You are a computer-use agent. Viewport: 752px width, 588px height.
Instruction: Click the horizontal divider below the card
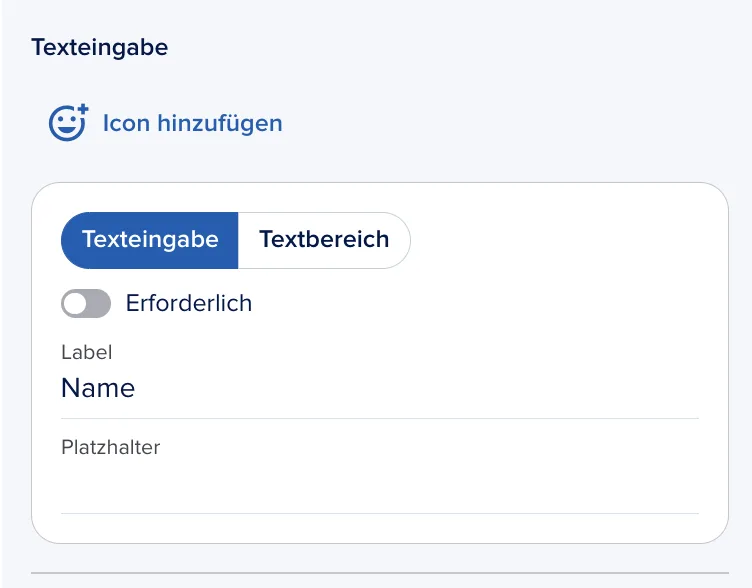(x=380, y=573)
